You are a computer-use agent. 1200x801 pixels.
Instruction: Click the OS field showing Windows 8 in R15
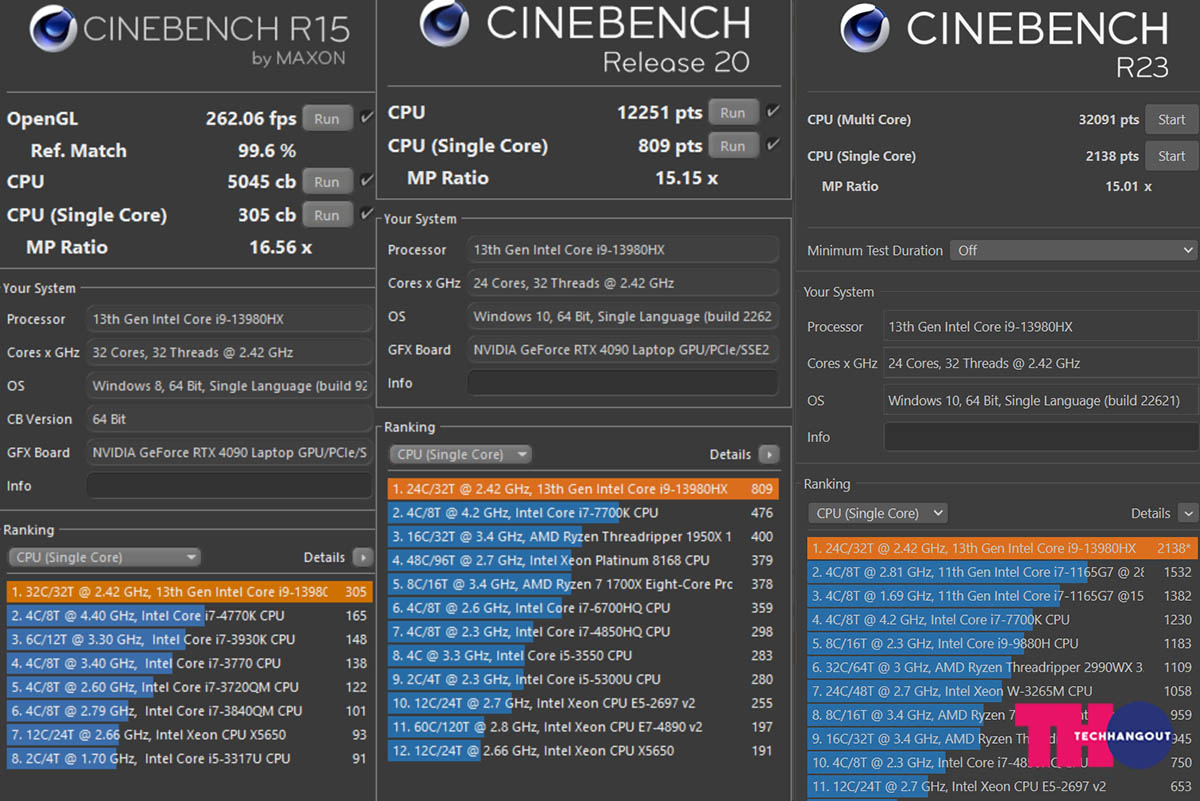229,385
